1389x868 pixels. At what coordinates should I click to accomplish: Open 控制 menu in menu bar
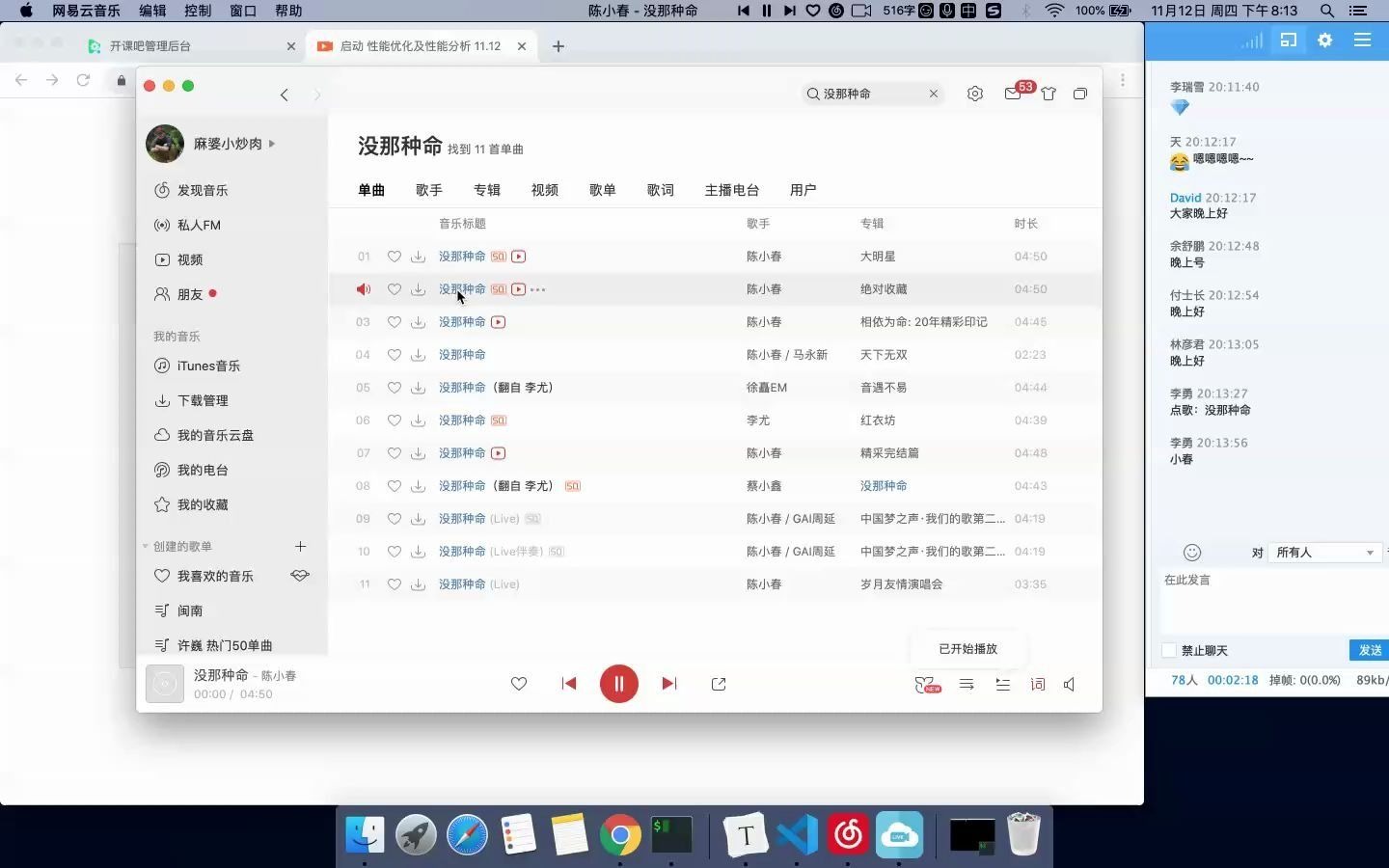198,11
